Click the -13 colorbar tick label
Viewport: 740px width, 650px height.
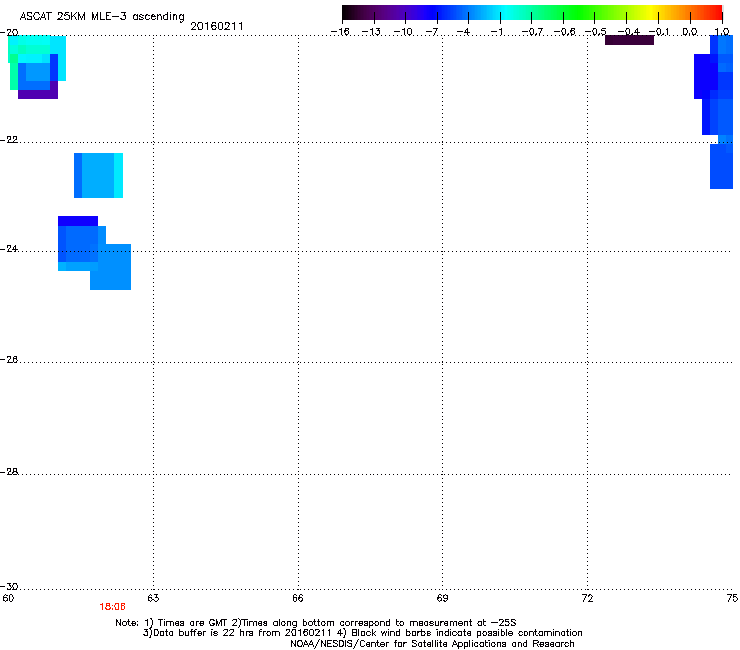point(371,32)
